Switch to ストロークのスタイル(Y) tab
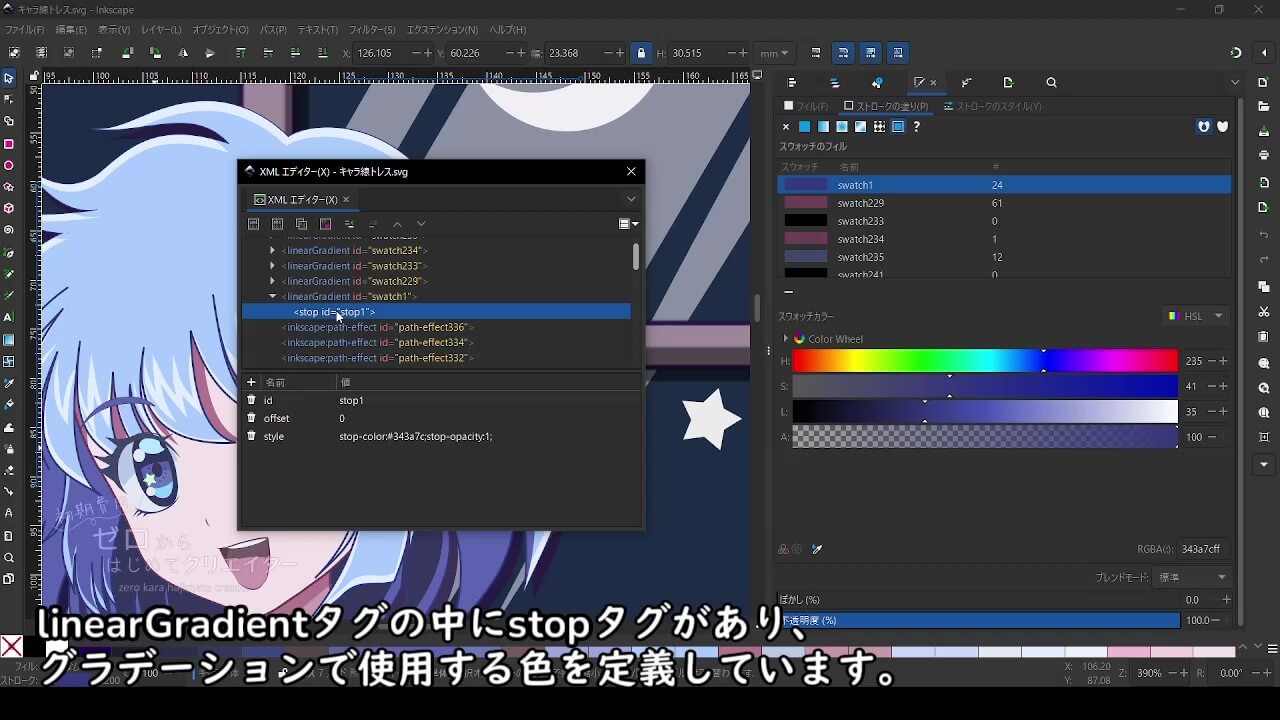 pyautogui.click(x=993, y=106)
